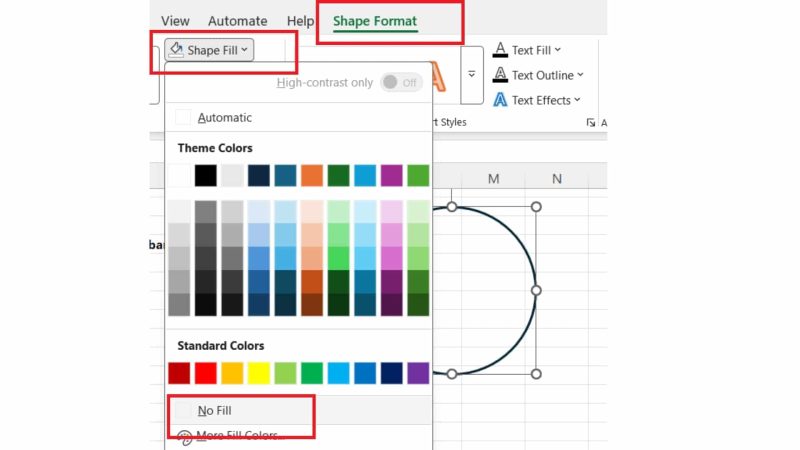Select standard purple color swatch
Image resolution: width=800 pixels, height=450 pixels.
[x=418, y=373]
